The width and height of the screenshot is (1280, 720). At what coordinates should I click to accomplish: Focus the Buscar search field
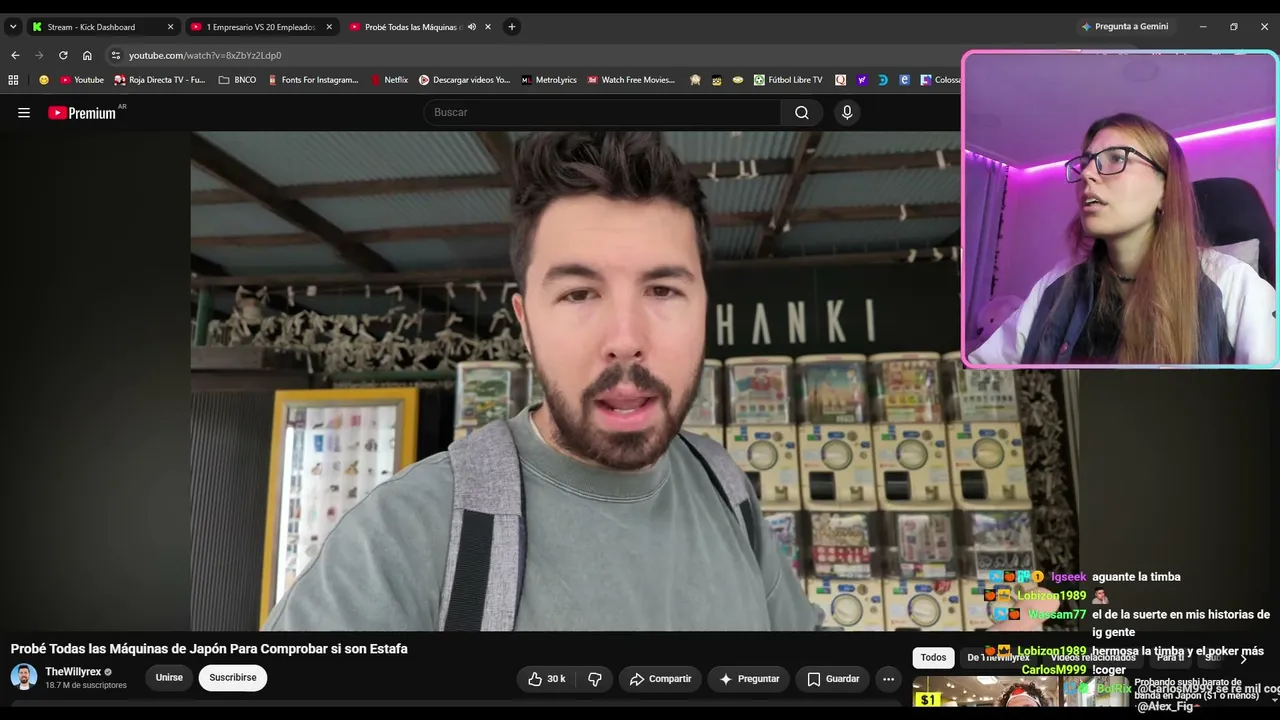pos(603,113)
